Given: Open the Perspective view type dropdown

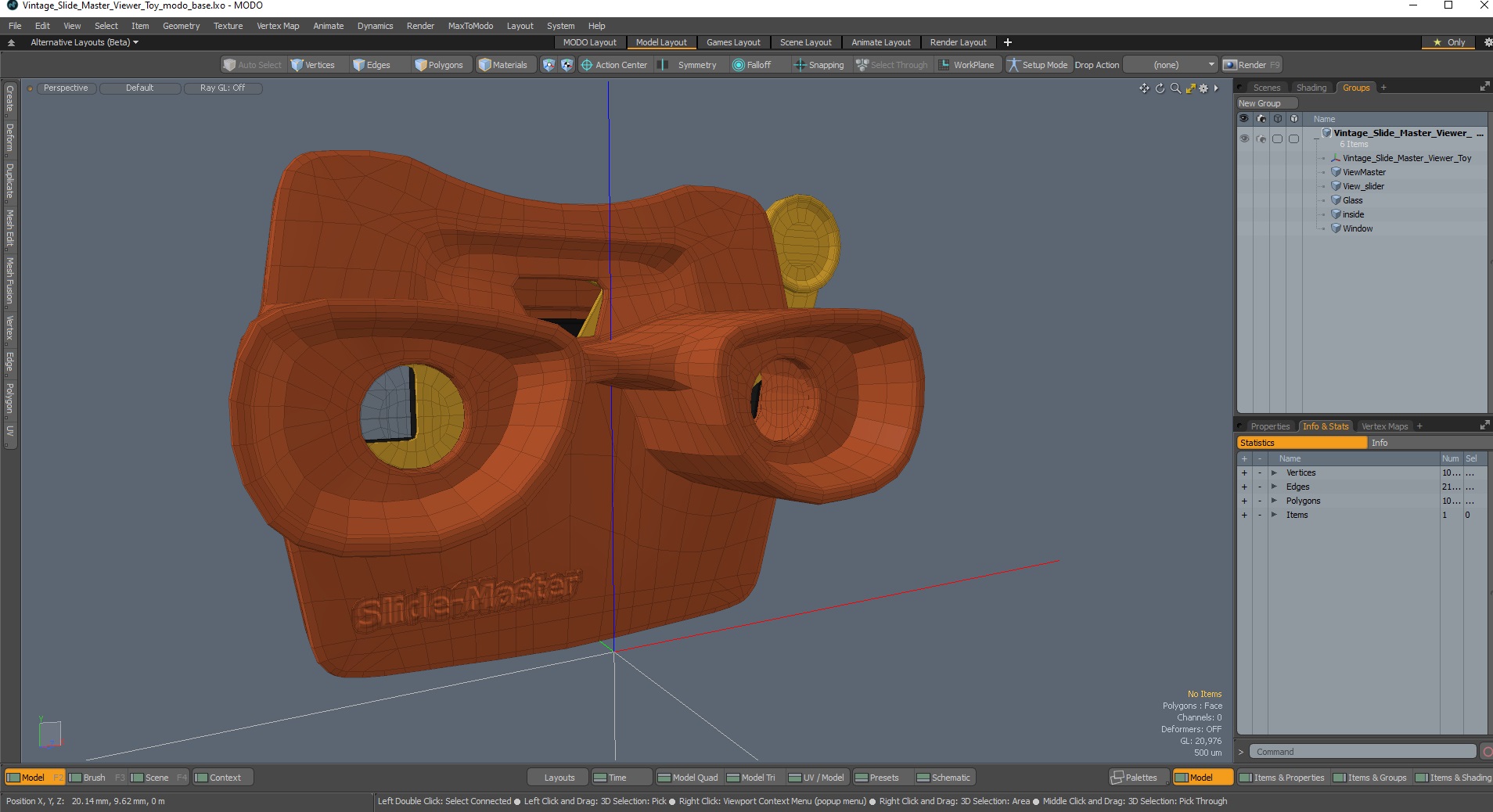Looking at the screenshot, I should (66, 88).
